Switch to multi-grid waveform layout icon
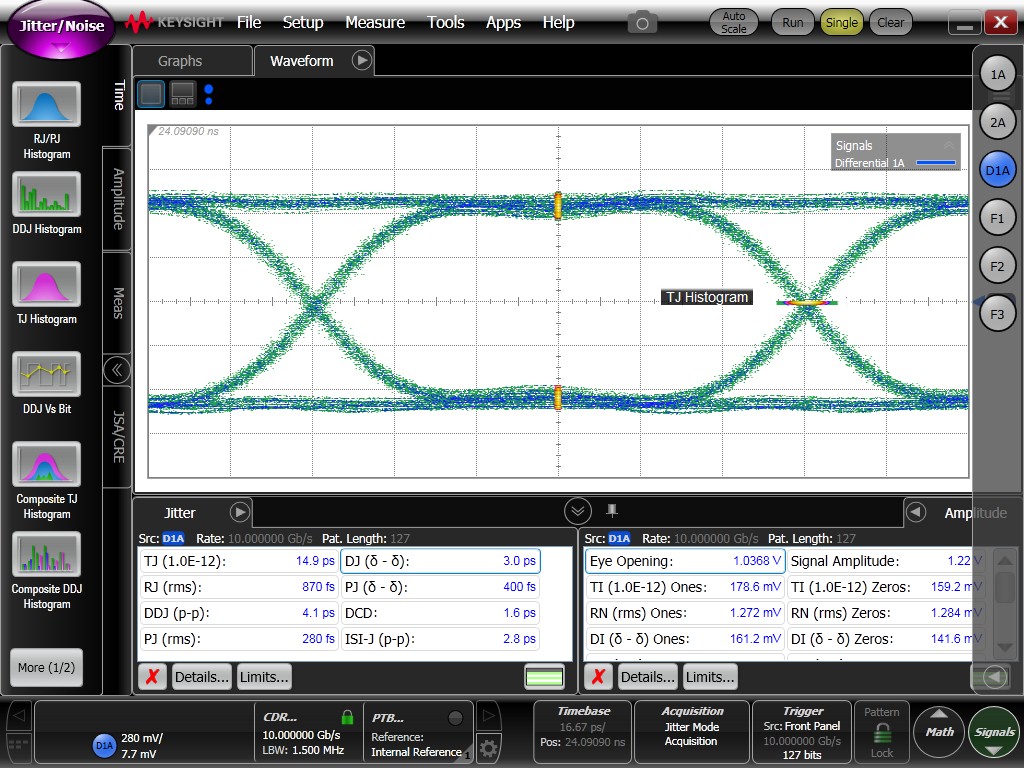 (181, 93)
